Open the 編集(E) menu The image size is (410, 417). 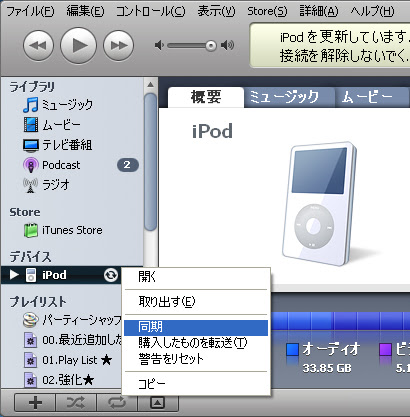pyautogui.click(x=85, y=12)
